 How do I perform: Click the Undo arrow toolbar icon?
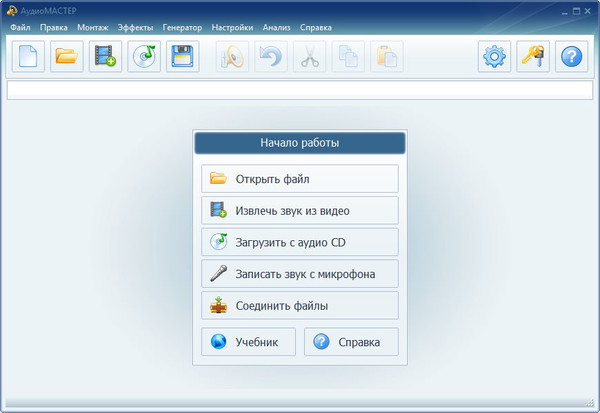click(x=271, y=57)
